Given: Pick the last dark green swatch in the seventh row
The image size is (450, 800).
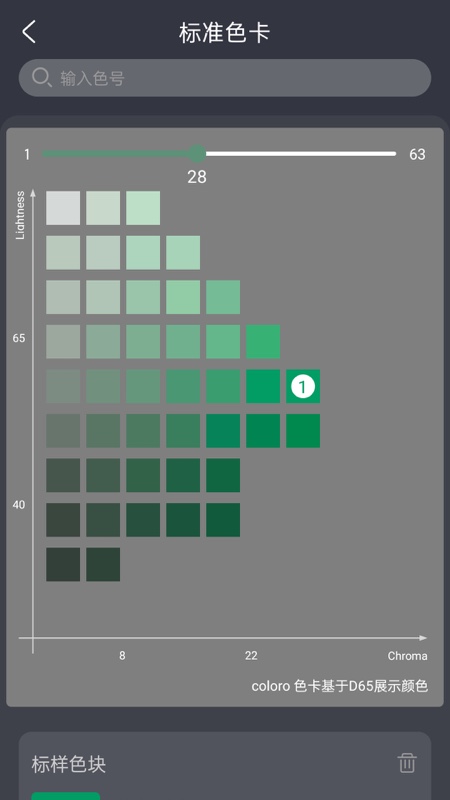Looking at the screenshot, I should click(x=223, y=476).
